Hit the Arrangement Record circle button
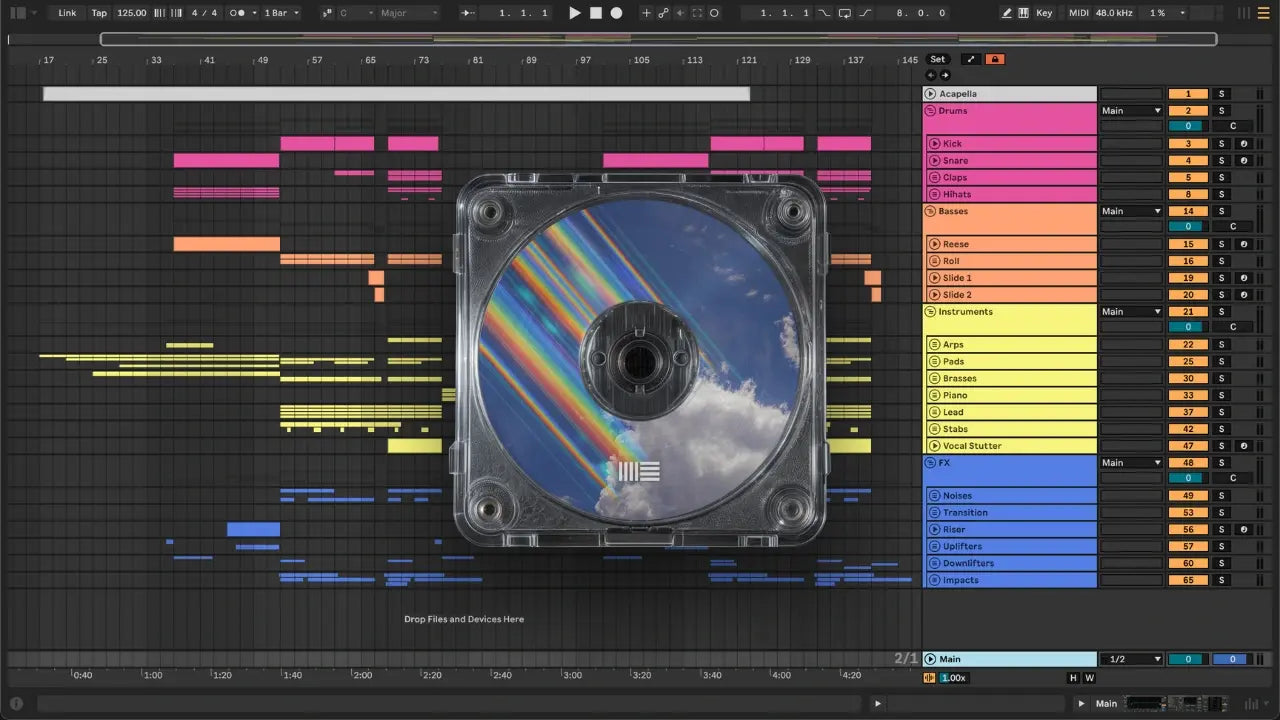Viewport: 1280px width, 720px height. (x=616, y=13)
